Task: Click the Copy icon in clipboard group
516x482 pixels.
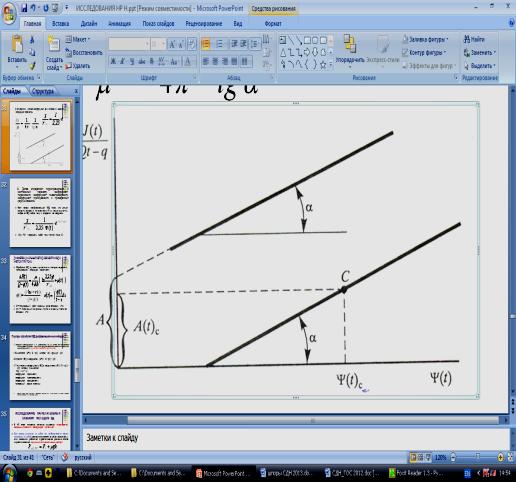Action: pos(32,52)
